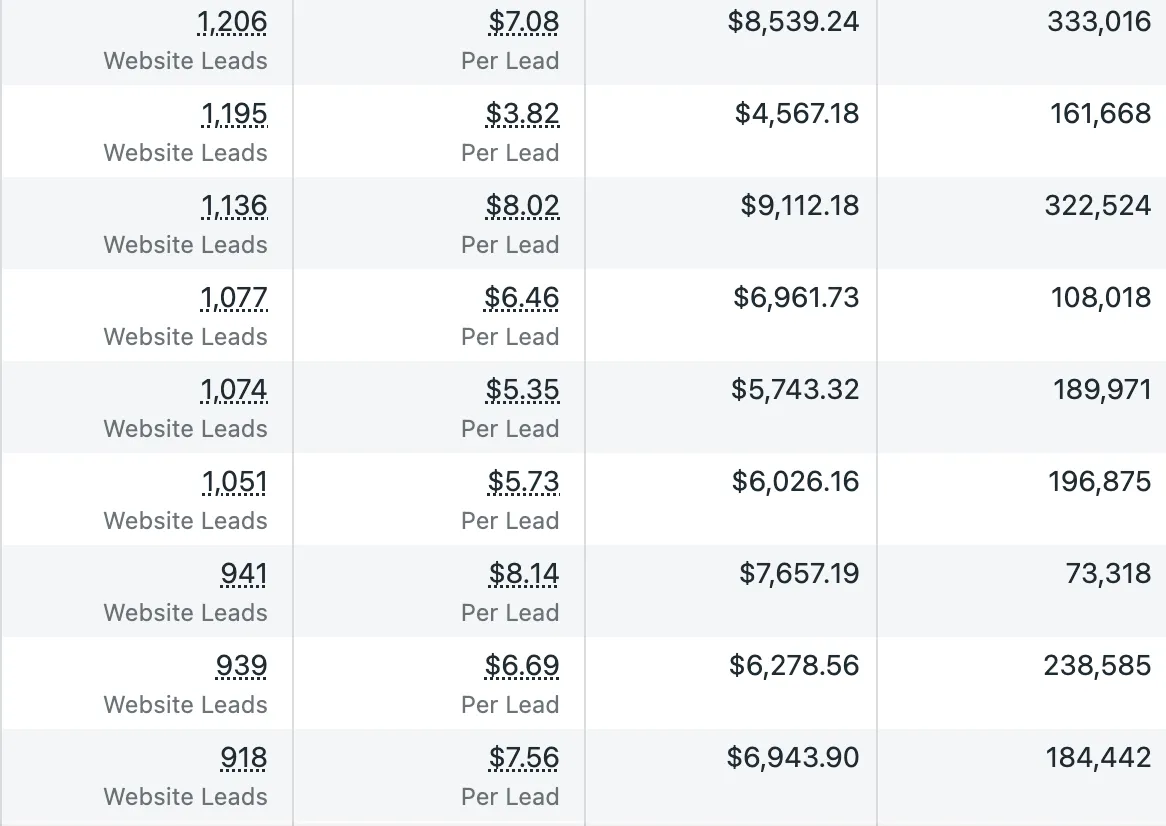Select the 939 website leads number
Screen dimensions: 1166x826
(x=242, y=665)
